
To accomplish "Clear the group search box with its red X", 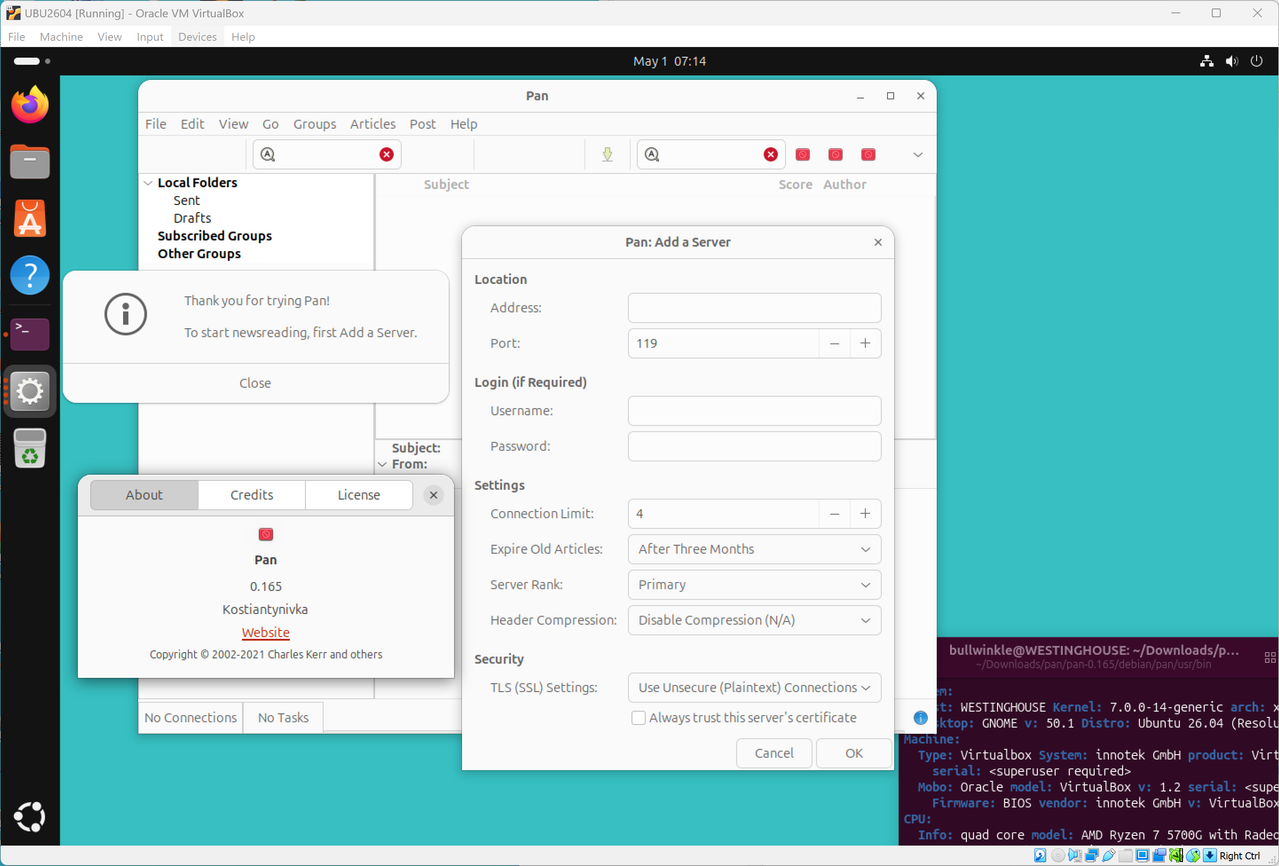I will coord(386,154).
